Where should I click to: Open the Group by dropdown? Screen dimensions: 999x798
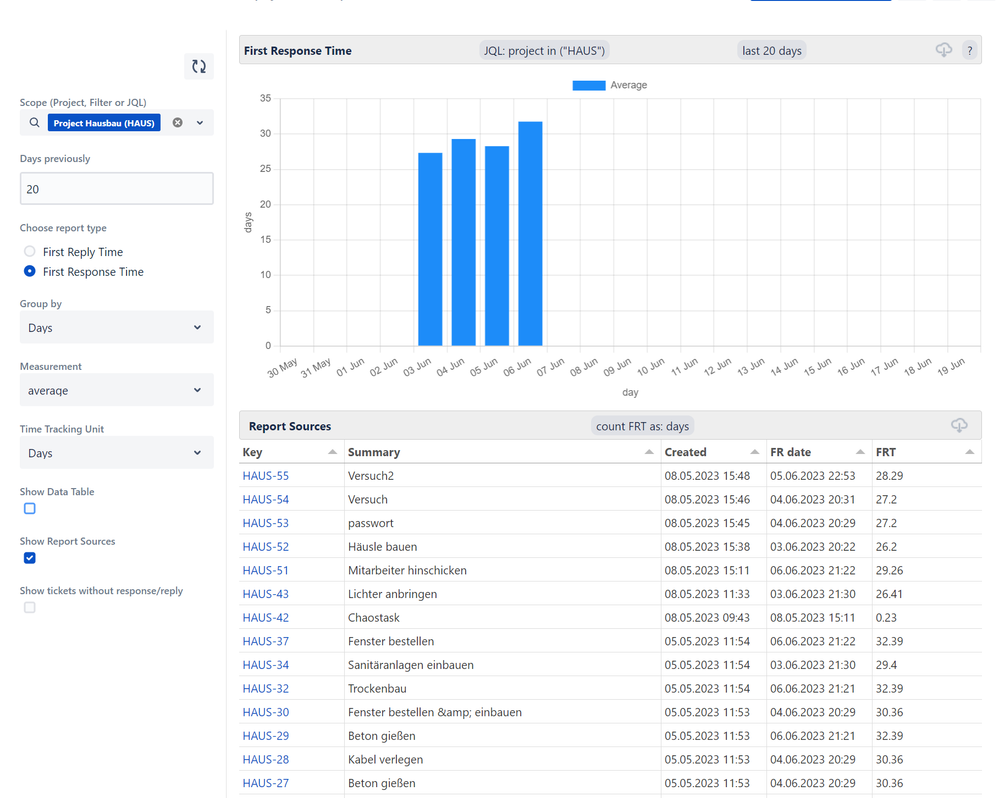116,328
